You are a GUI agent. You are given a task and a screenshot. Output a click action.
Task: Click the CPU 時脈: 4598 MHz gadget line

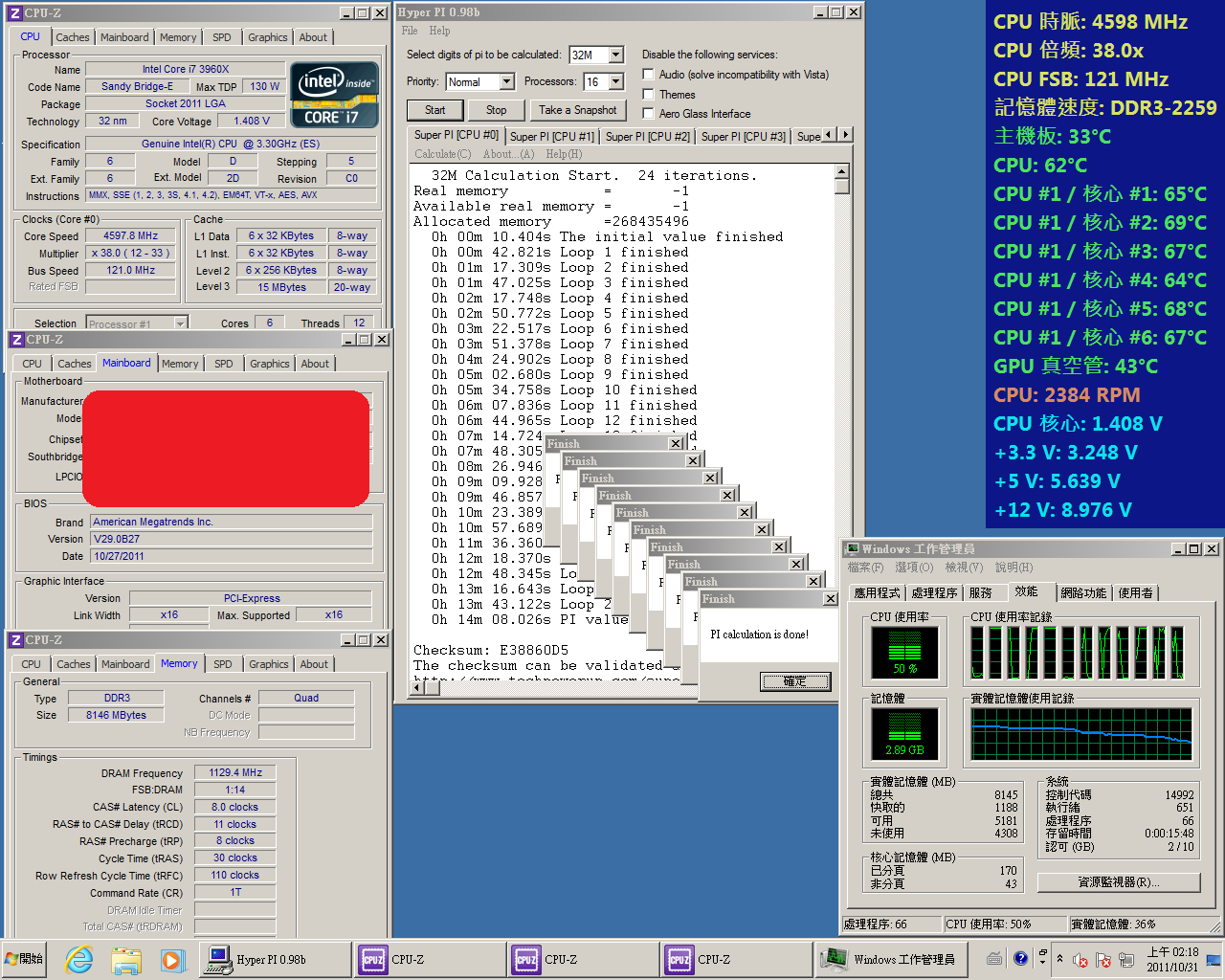tap(1090, 21)
